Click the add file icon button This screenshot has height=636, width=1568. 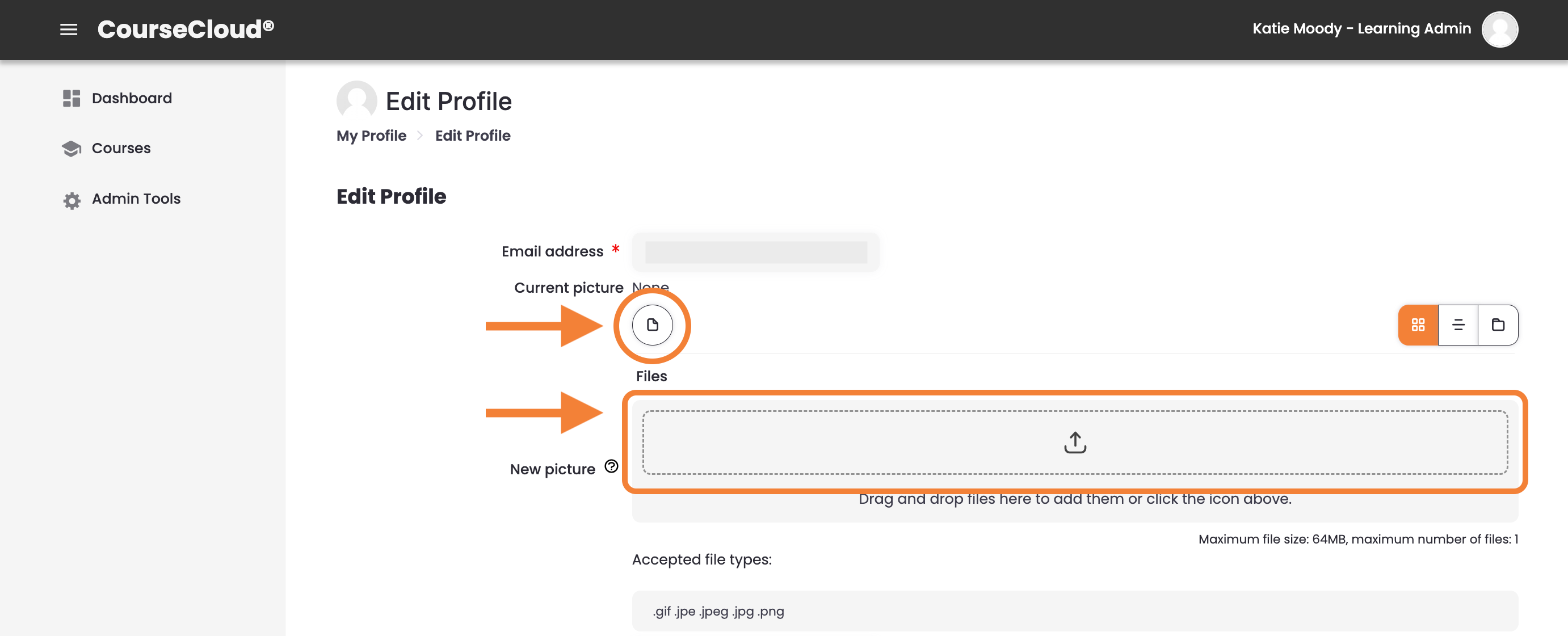[x=652, y=325]
